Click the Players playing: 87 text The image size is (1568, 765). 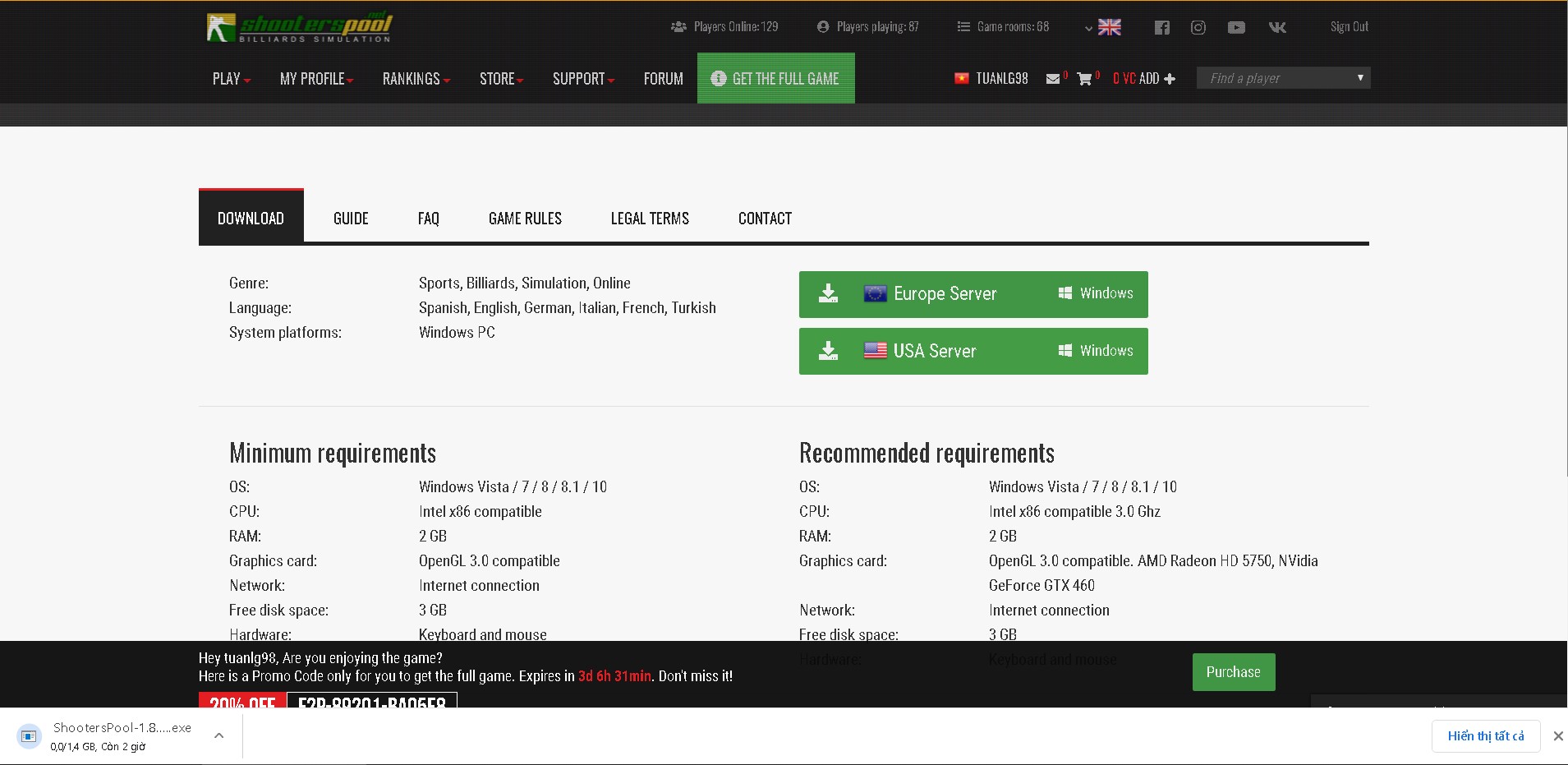click(877, 27)
